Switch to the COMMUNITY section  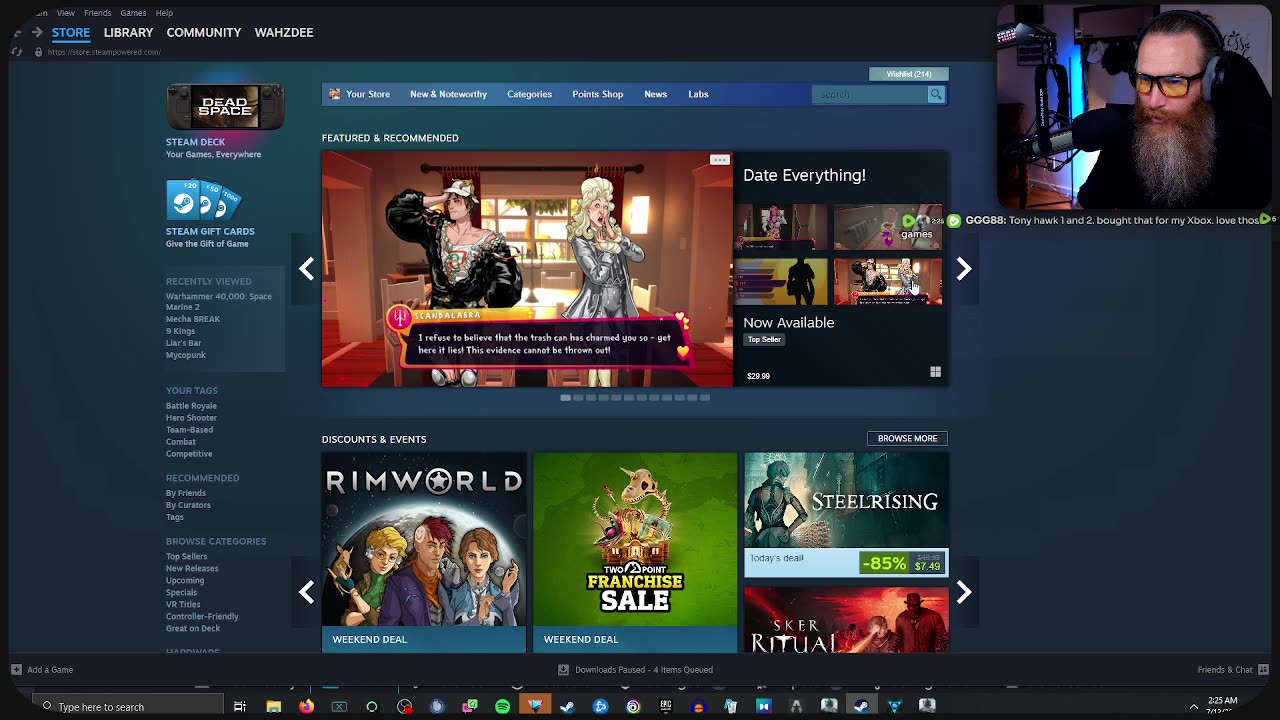204,32
